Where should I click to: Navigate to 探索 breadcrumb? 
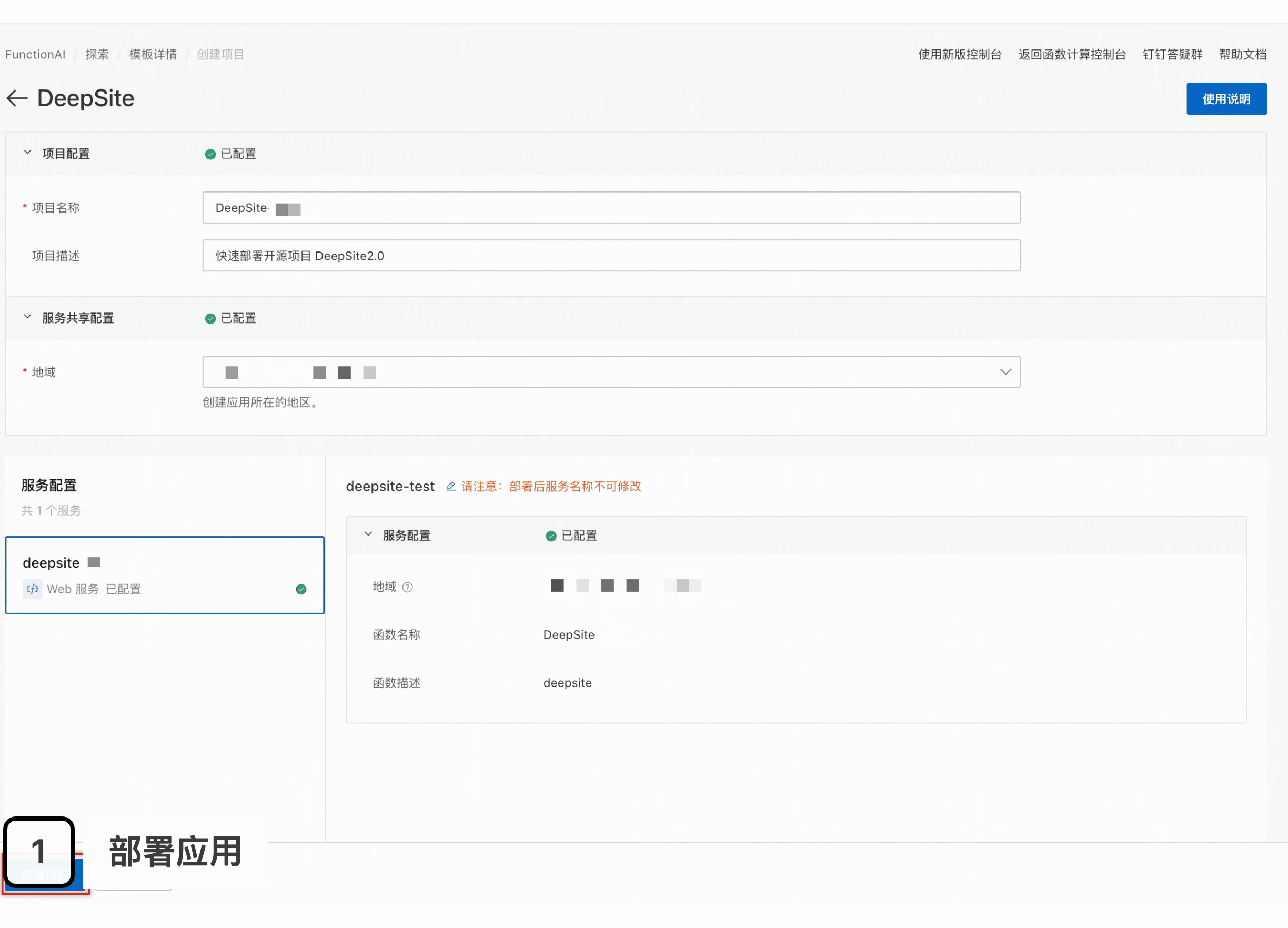[x=97, y=55]
